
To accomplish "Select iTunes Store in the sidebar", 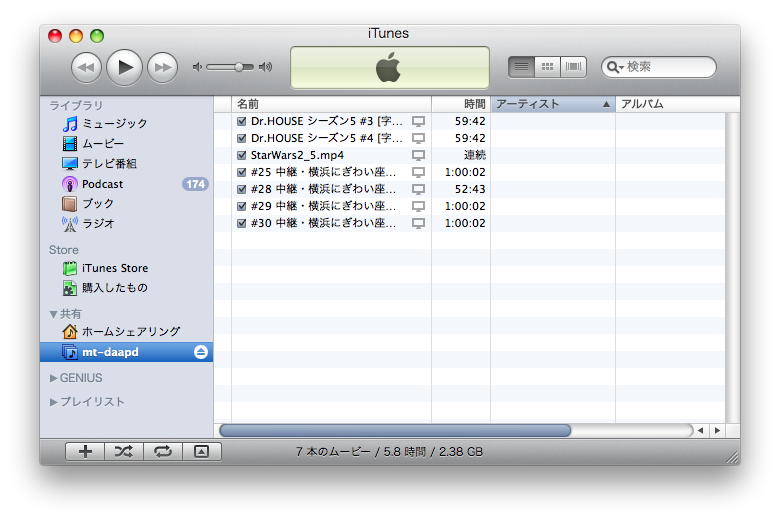I will coord(114,268).
